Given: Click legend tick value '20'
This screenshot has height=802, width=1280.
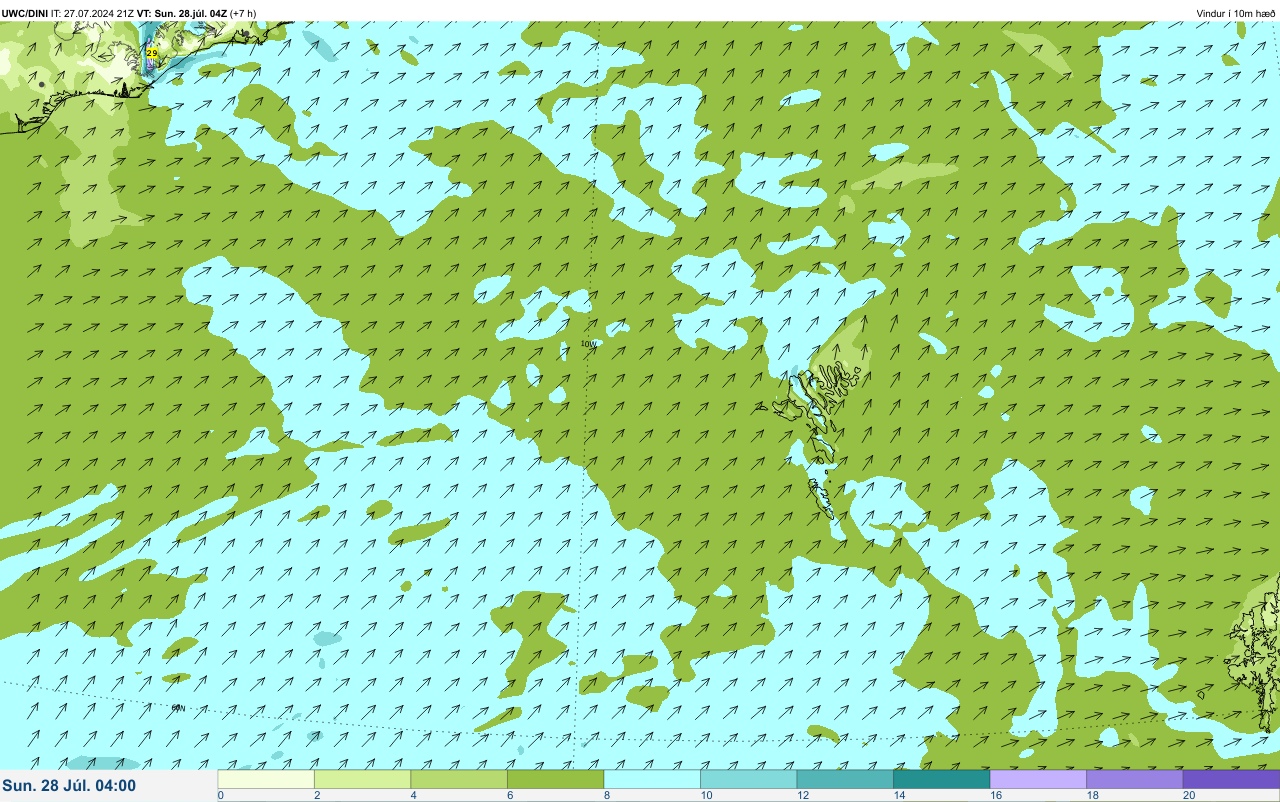Looking at the screenshot, I should coord(1187,795).
